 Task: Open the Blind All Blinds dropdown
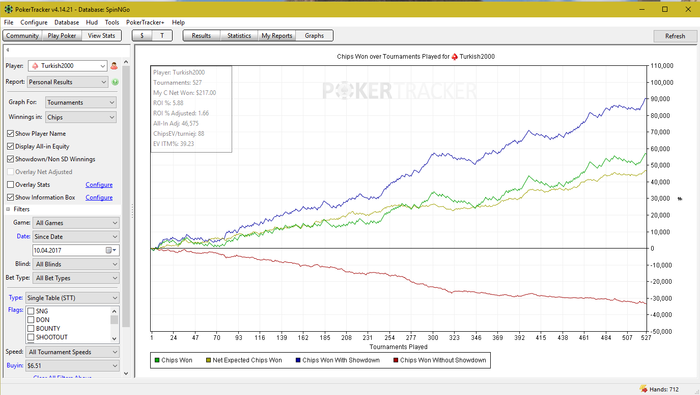click(76, 264)
